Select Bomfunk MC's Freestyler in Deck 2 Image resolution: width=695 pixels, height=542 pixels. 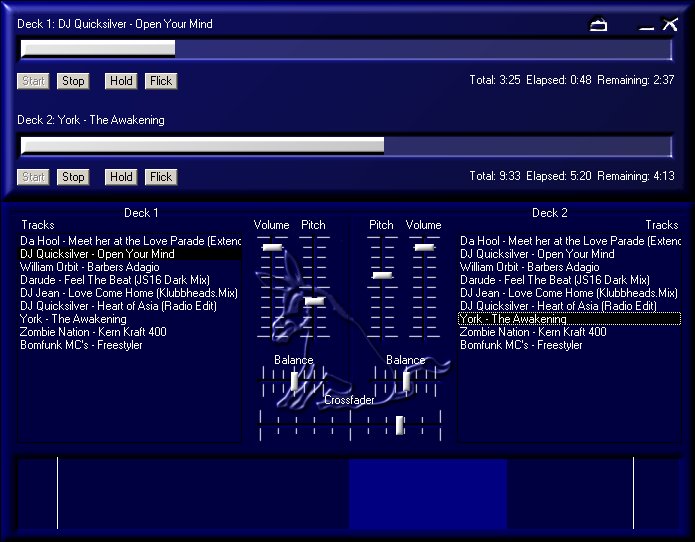click(570, 345)
